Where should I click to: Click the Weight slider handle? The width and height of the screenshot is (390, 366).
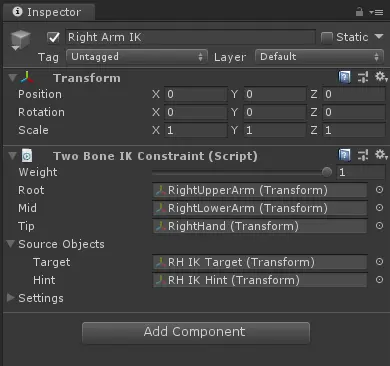click(x=327, y=172)
